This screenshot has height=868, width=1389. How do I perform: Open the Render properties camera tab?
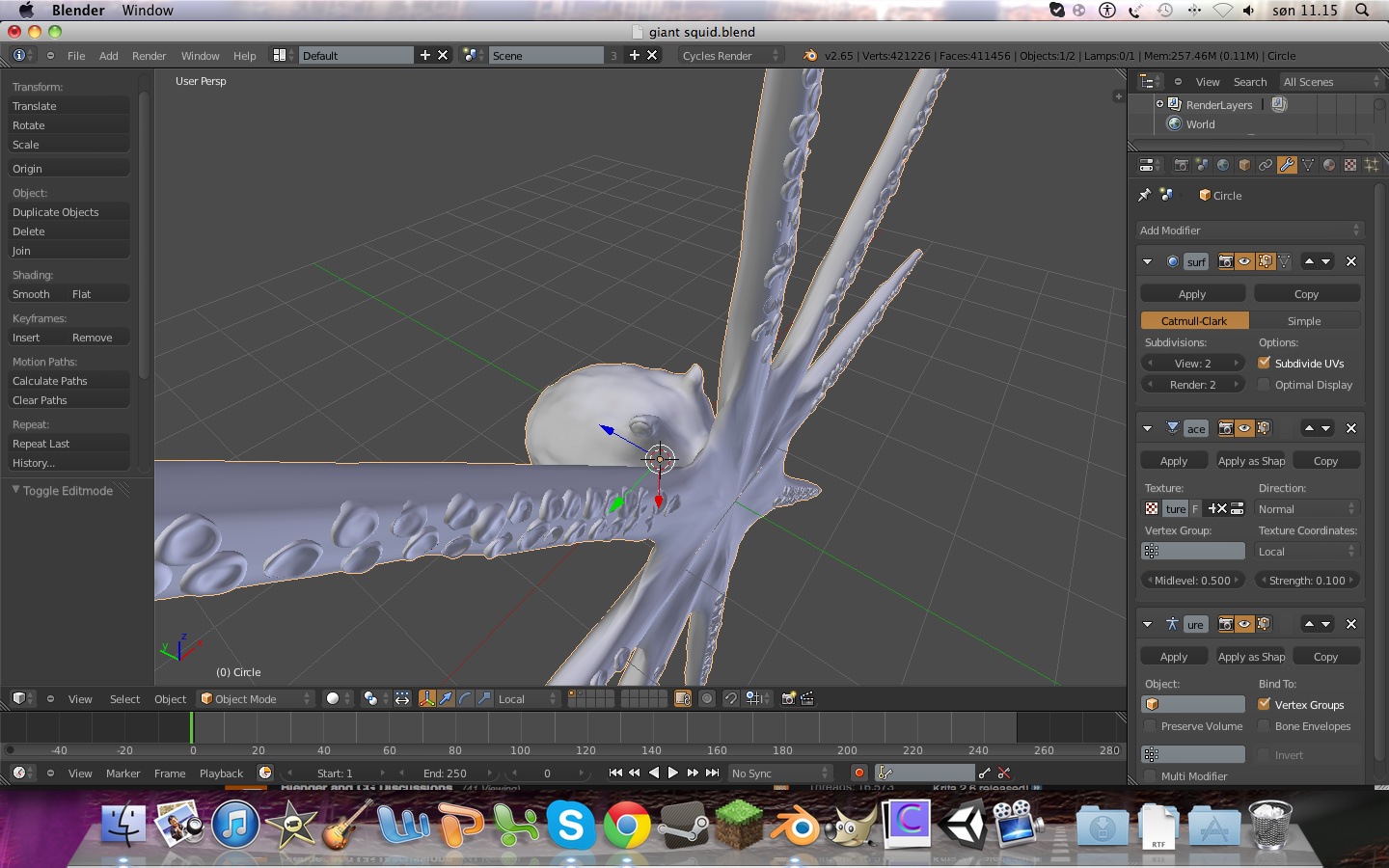(x=1181, y=165)
